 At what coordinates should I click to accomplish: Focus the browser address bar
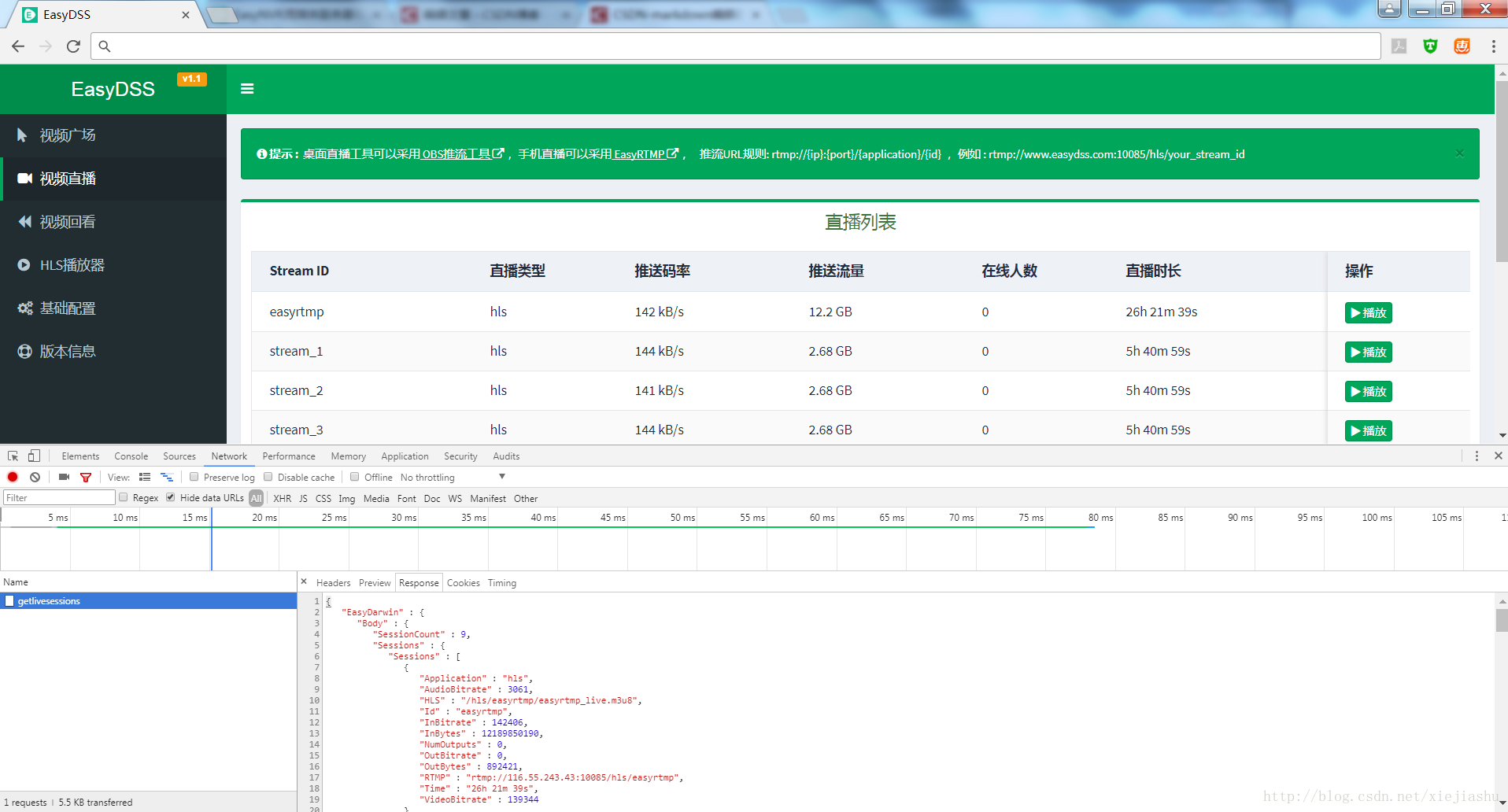tap(736, 46)
